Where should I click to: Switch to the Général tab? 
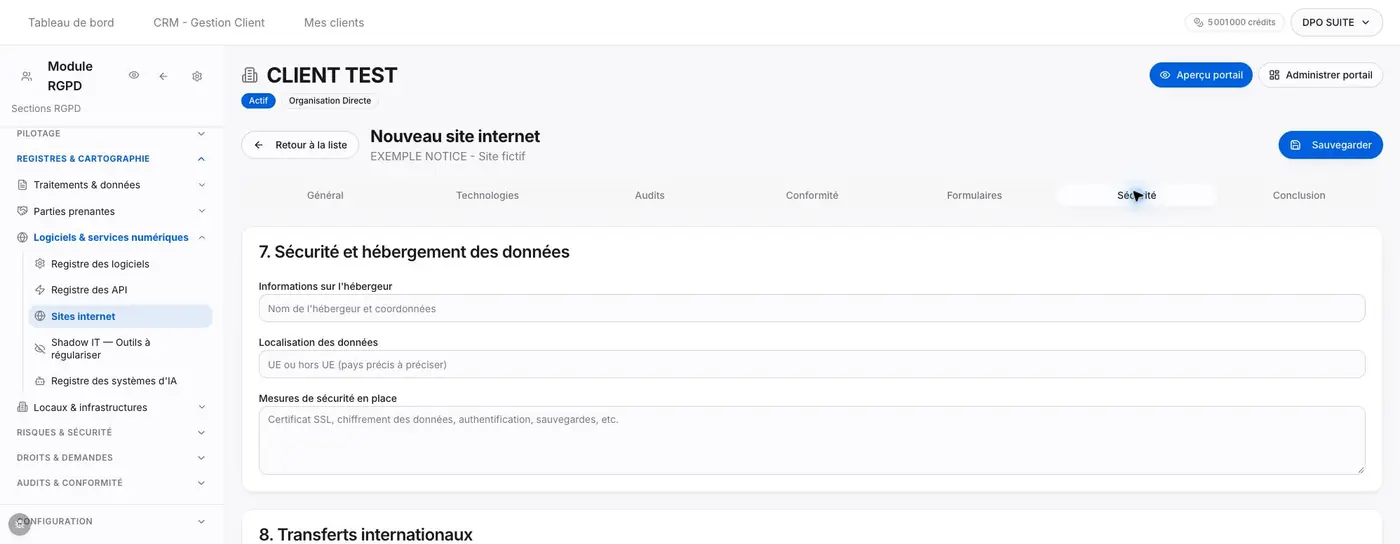(x=325, y=195)
